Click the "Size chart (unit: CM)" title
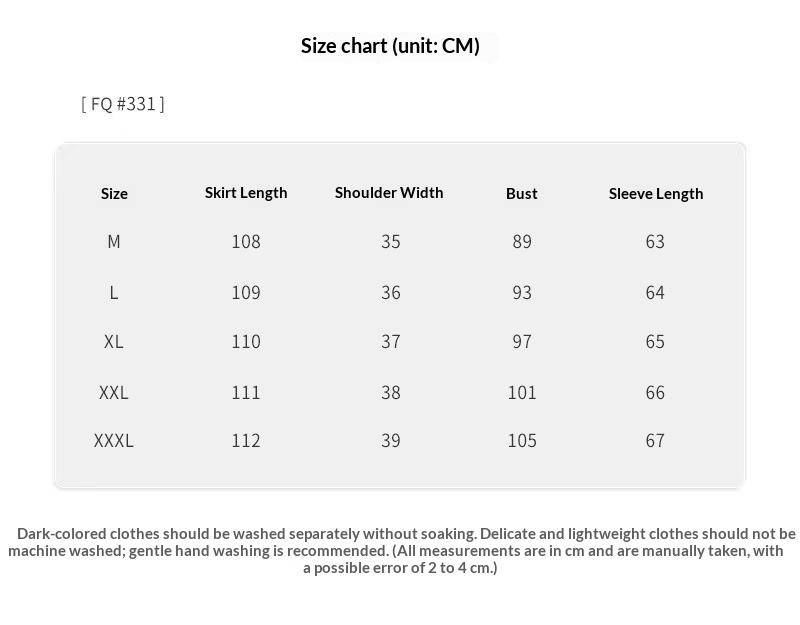 pyautogui.click(x=390, y=46)
